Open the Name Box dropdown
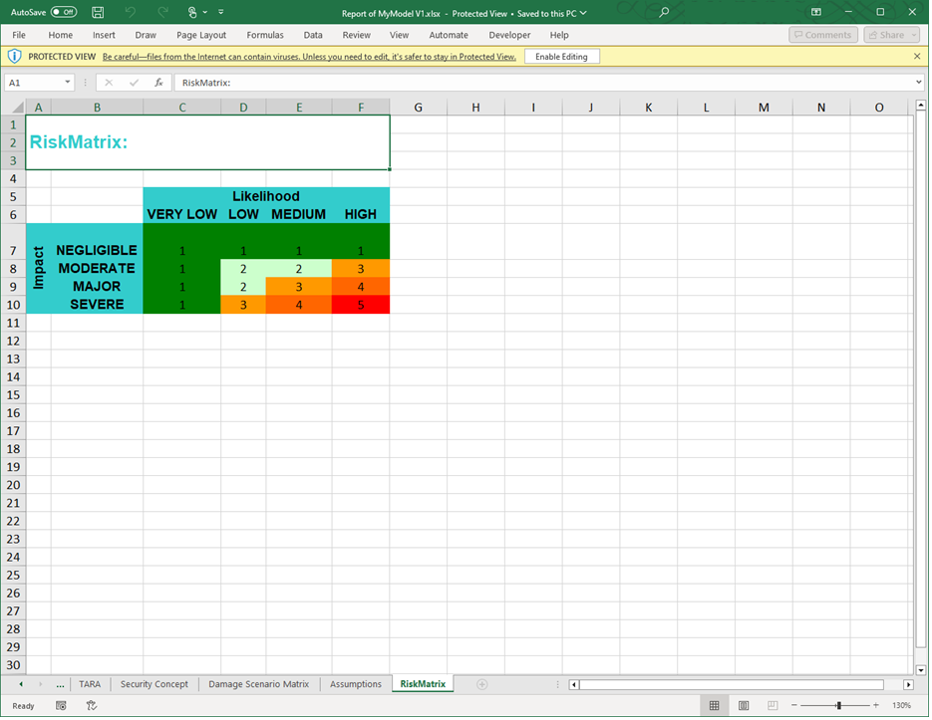This screenshot has width=932, height=720. [x=68, y=83]
